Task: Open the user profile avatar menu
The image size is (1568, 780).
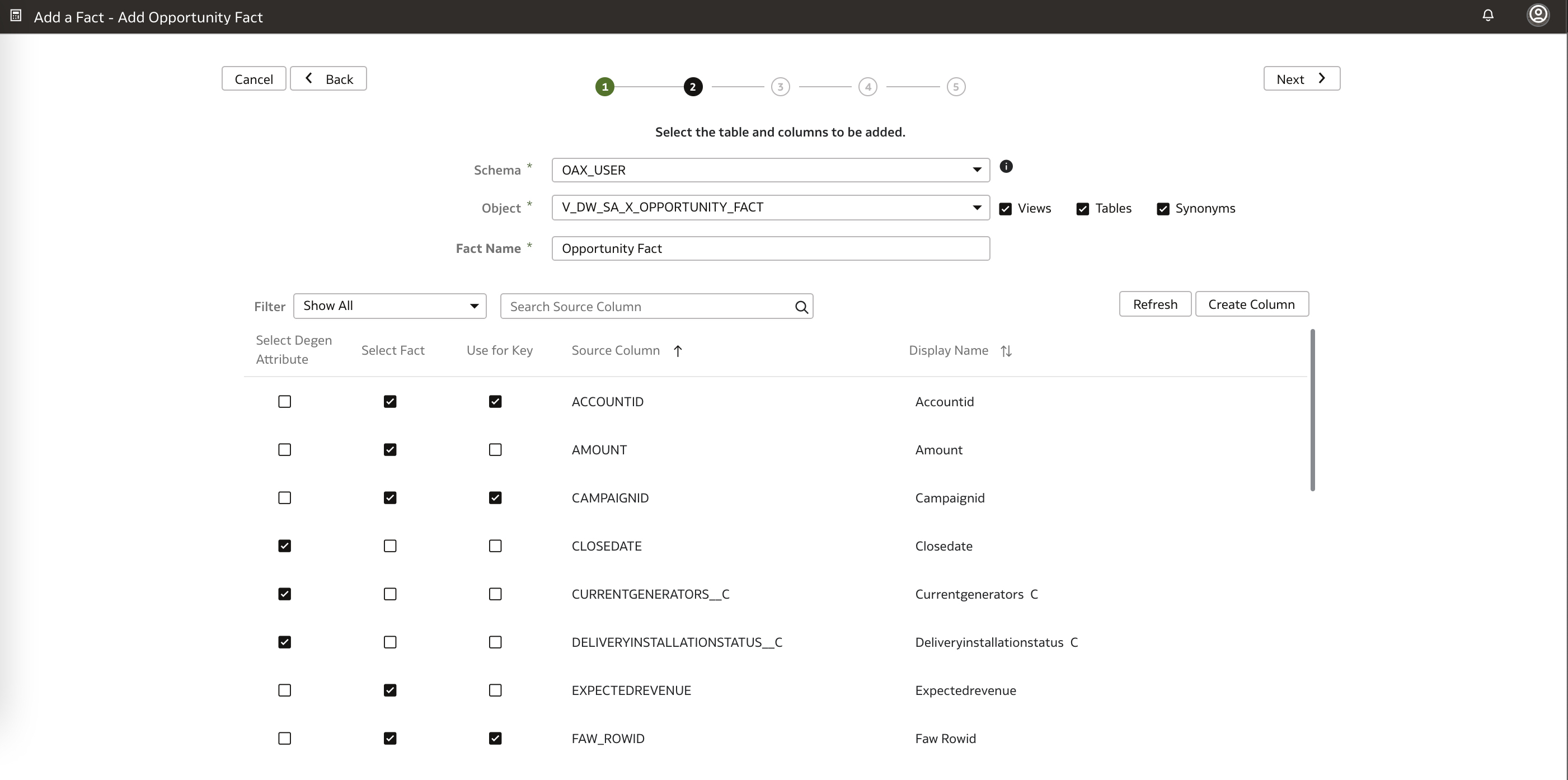Action: pos(1538,16)
